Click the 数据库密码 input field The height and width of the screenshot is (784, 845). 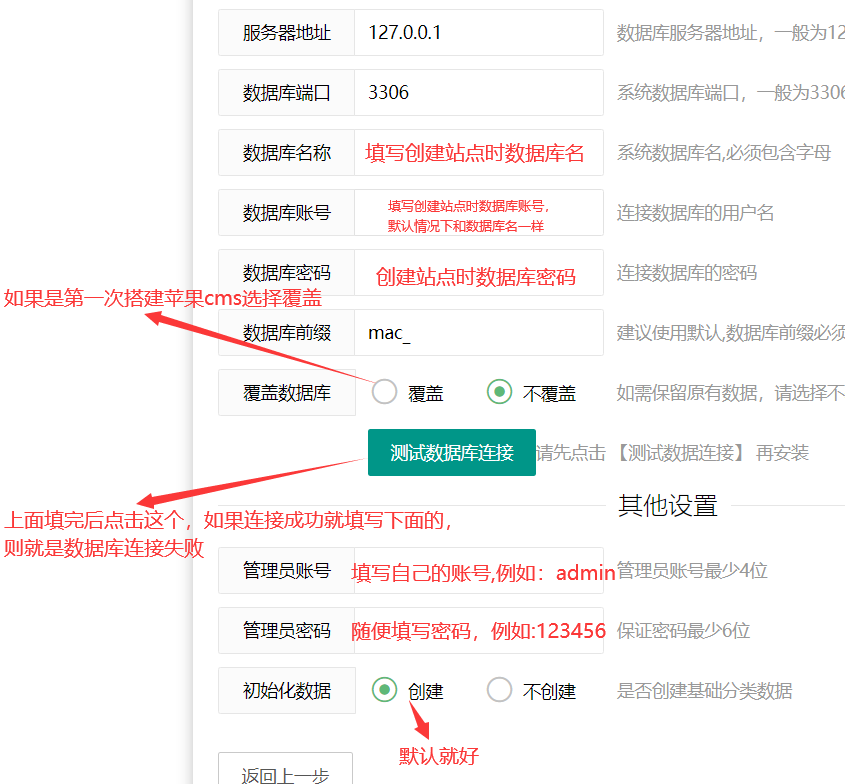coord(478,273)
